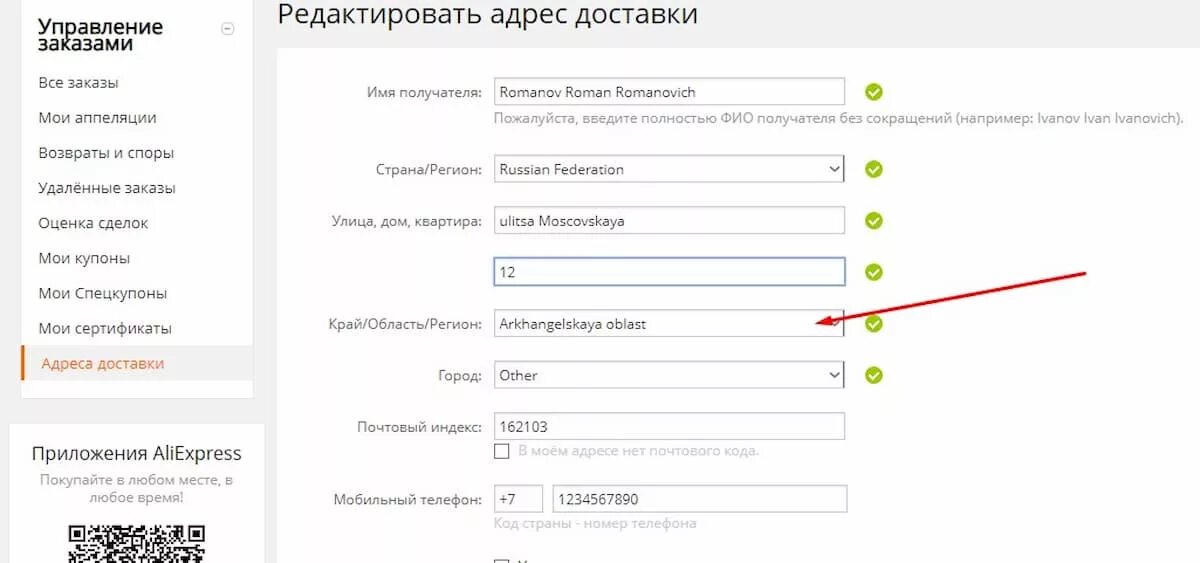The height and width of the screenshot is (563, 1200).
Task: Click the Почтовый индекс label
Action: (x=420, y=426)
